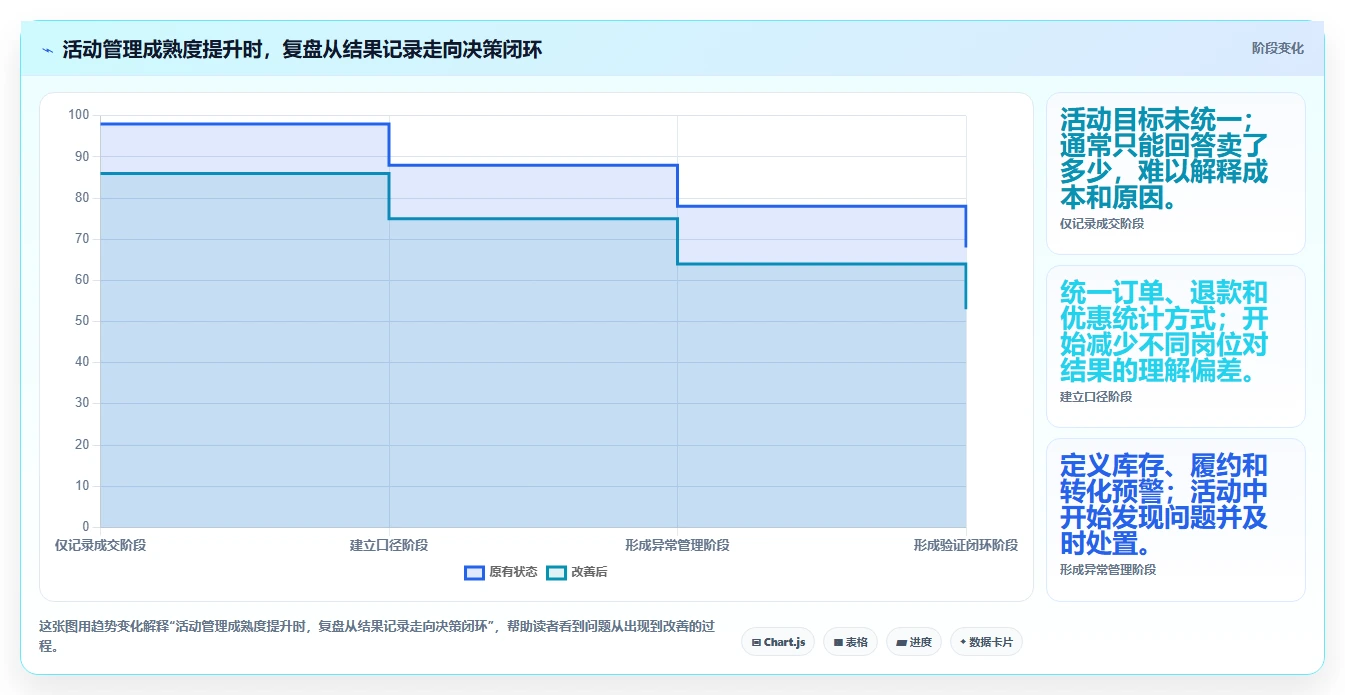Toggle the 改善后 legend entry
1345x695 pixels.
pos(577,572)
